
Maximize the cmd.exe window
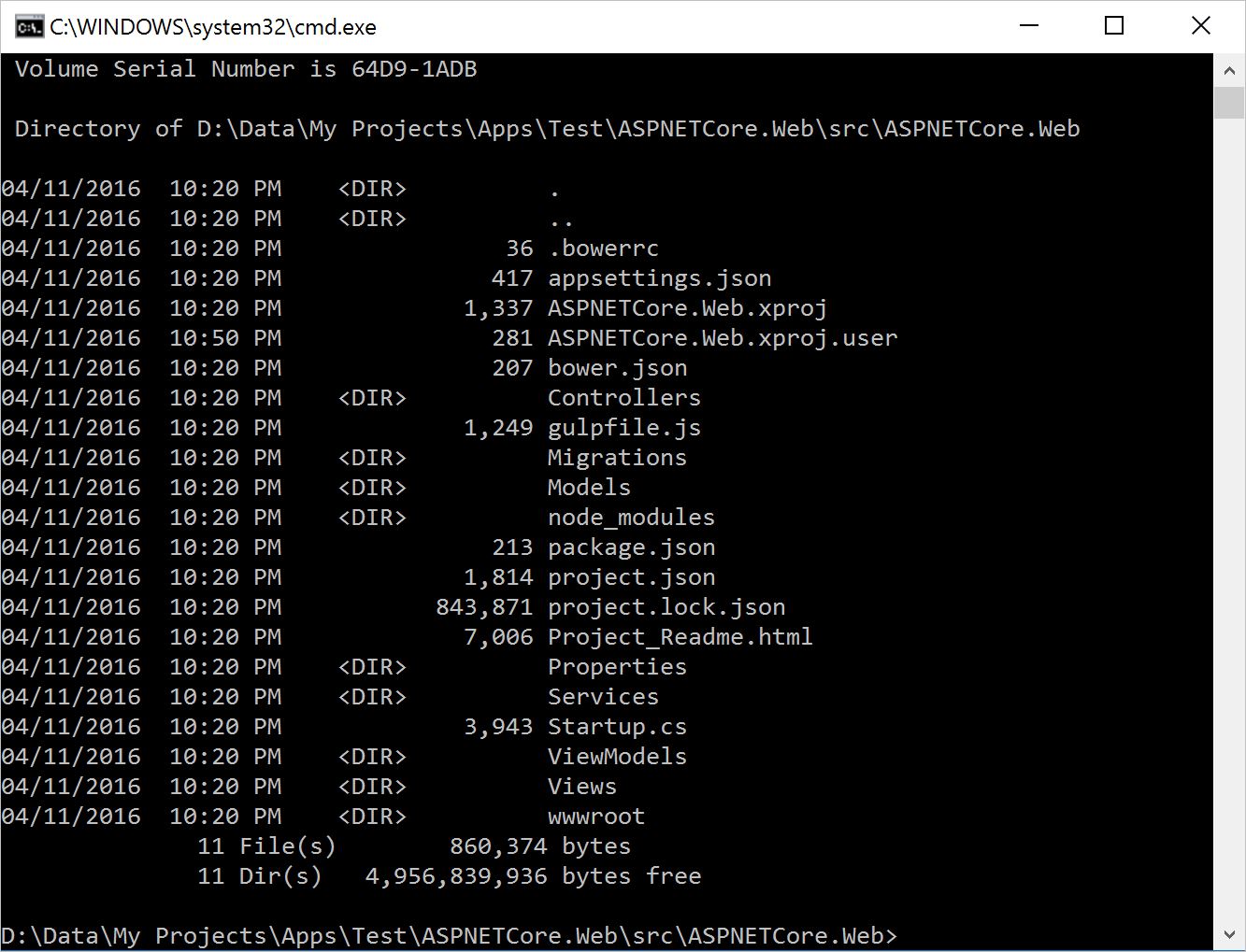point(1113,26)
